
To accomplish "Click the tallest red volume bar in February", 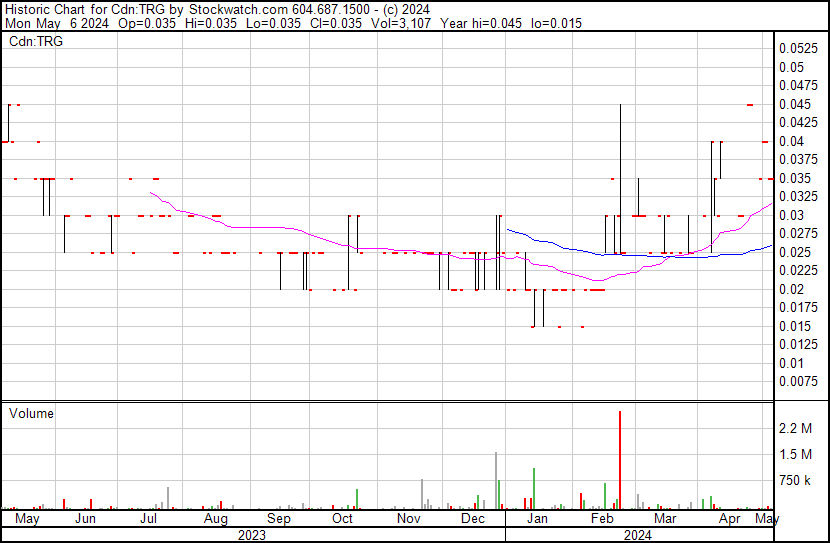I will (x=620, y=460).
